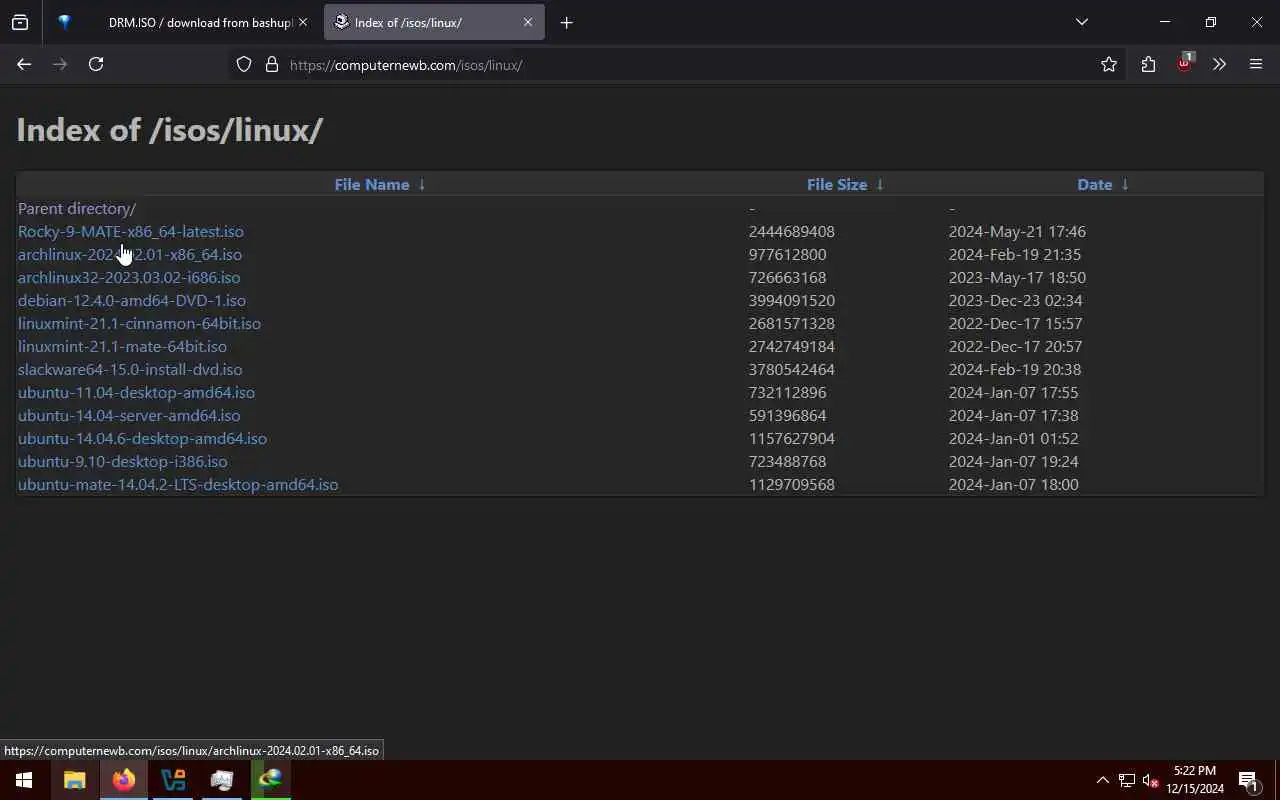Screen dimensions: 1280x800
Task: Sort listing by Date
Action: click(x=1095, y=184)
